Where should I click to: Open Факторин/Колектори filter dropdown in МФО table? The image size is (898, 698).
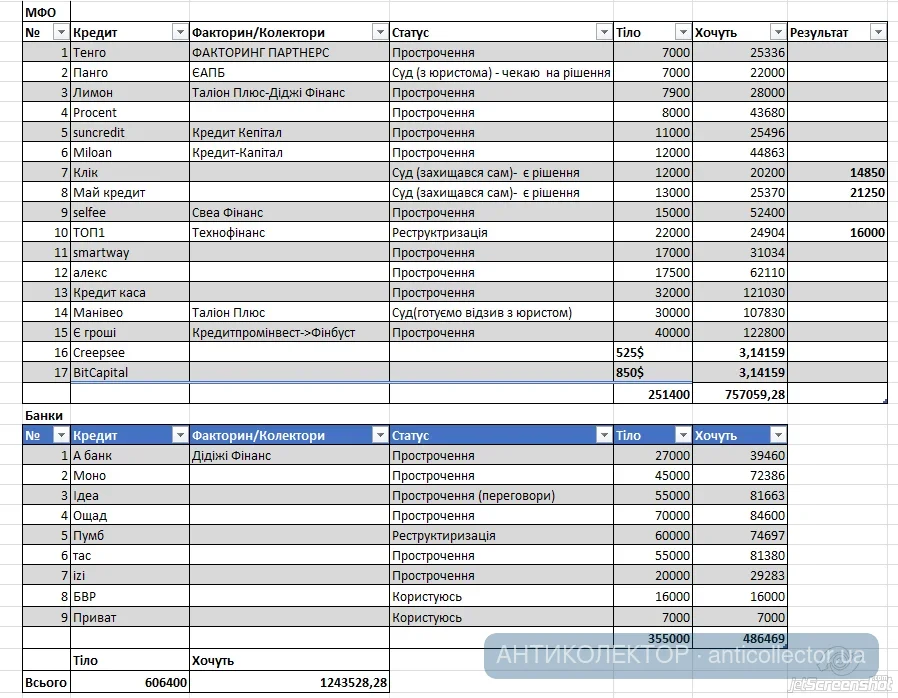pos(380,32)
